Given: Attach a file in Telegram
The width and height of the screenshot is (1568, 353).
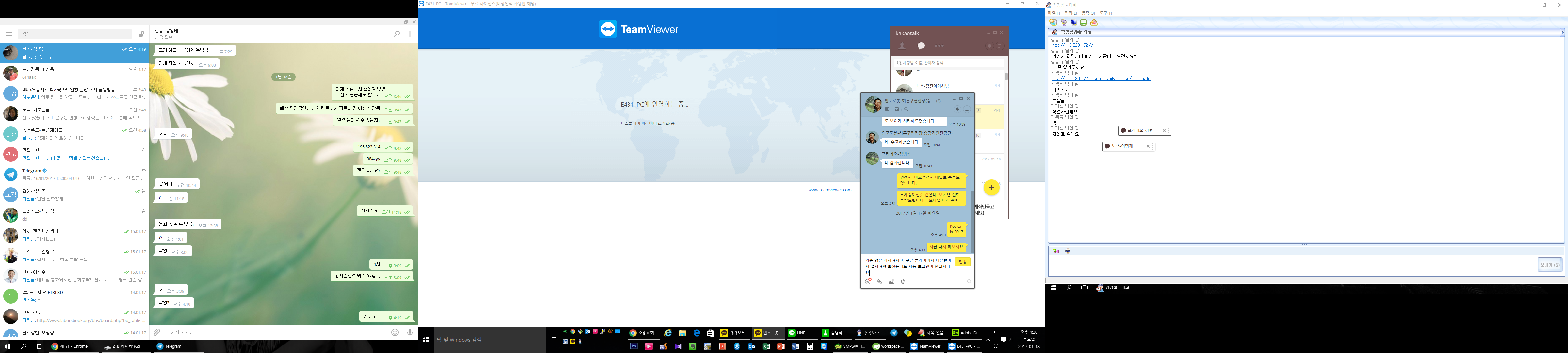Looking at the screenshot, I should tap(157, 332).
